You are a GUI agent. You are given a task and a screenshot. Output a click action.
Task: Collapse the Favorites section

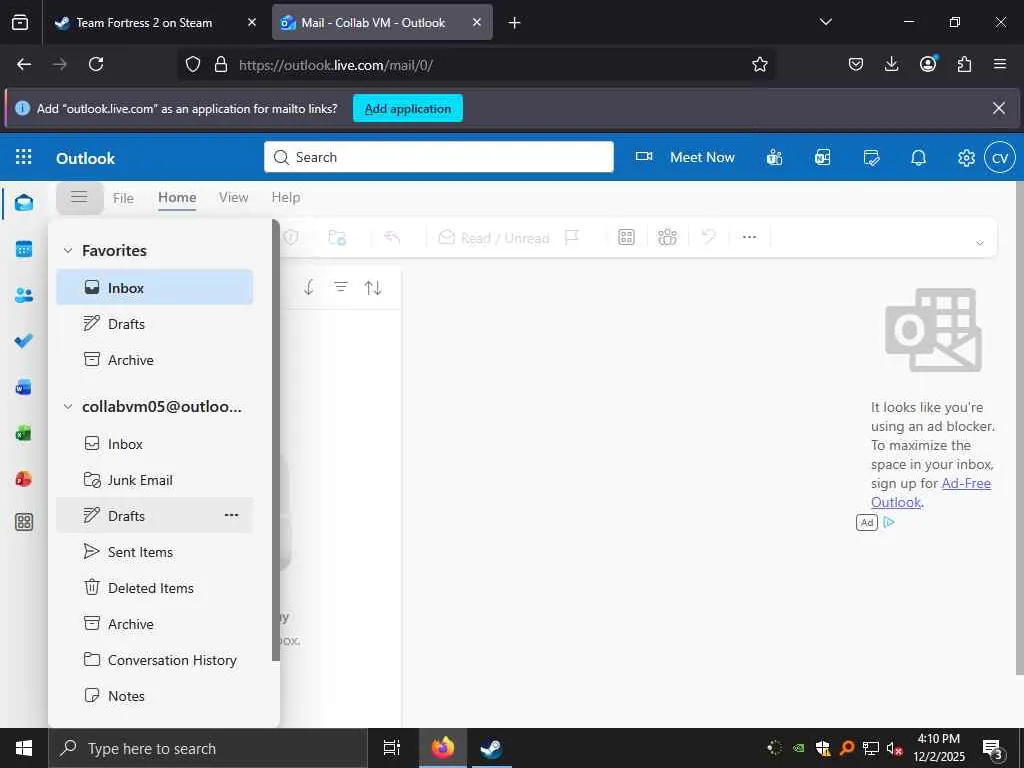pos(68,251)
